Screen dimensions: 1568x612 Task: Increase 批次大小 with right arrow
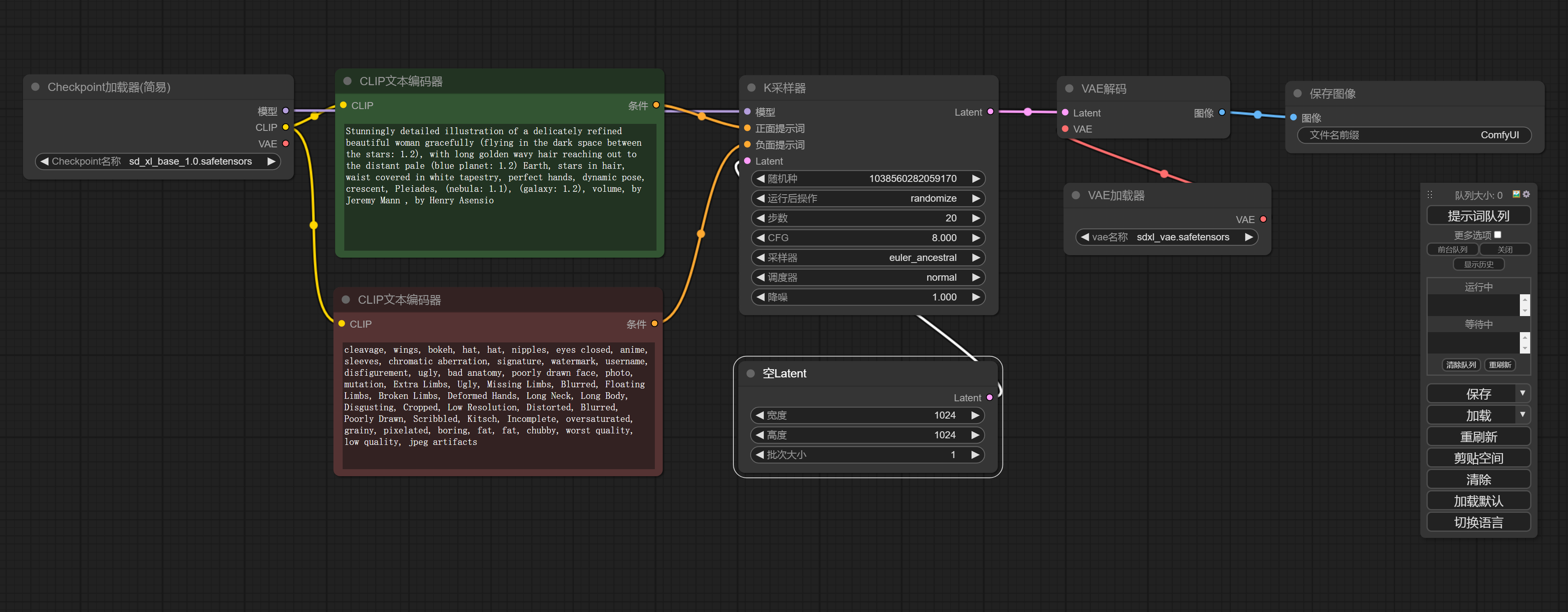(975, 455)
